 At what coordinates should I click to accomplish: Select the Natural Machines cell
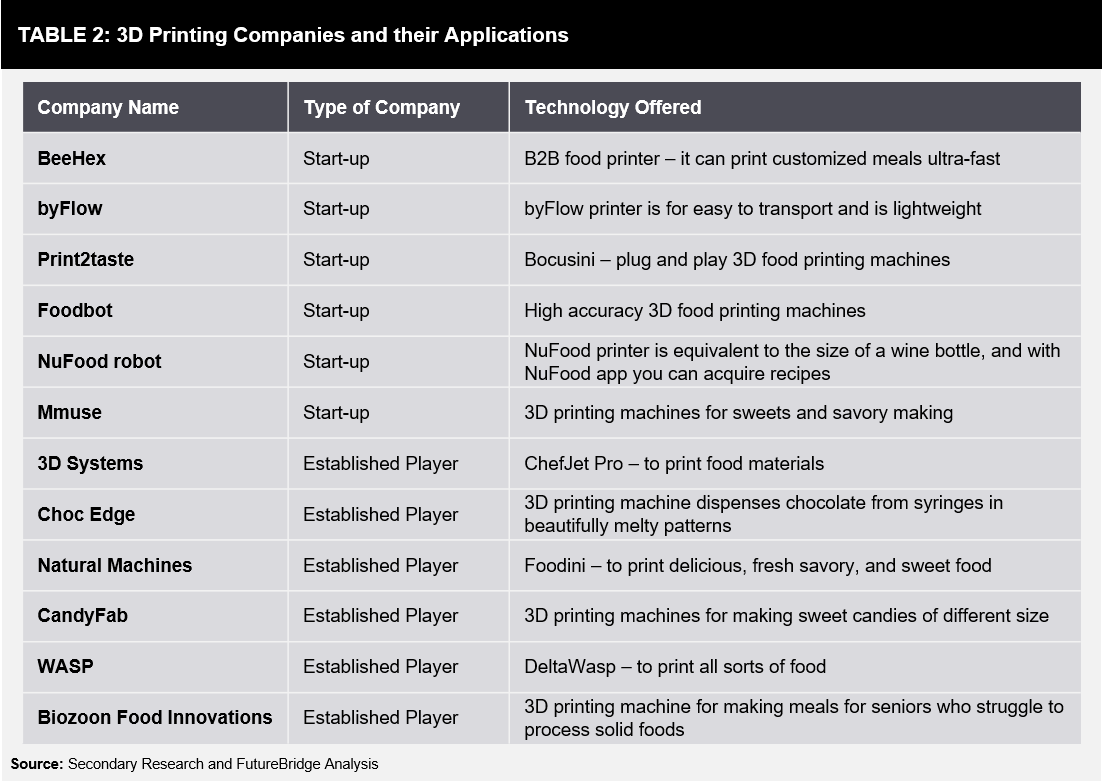155,566
